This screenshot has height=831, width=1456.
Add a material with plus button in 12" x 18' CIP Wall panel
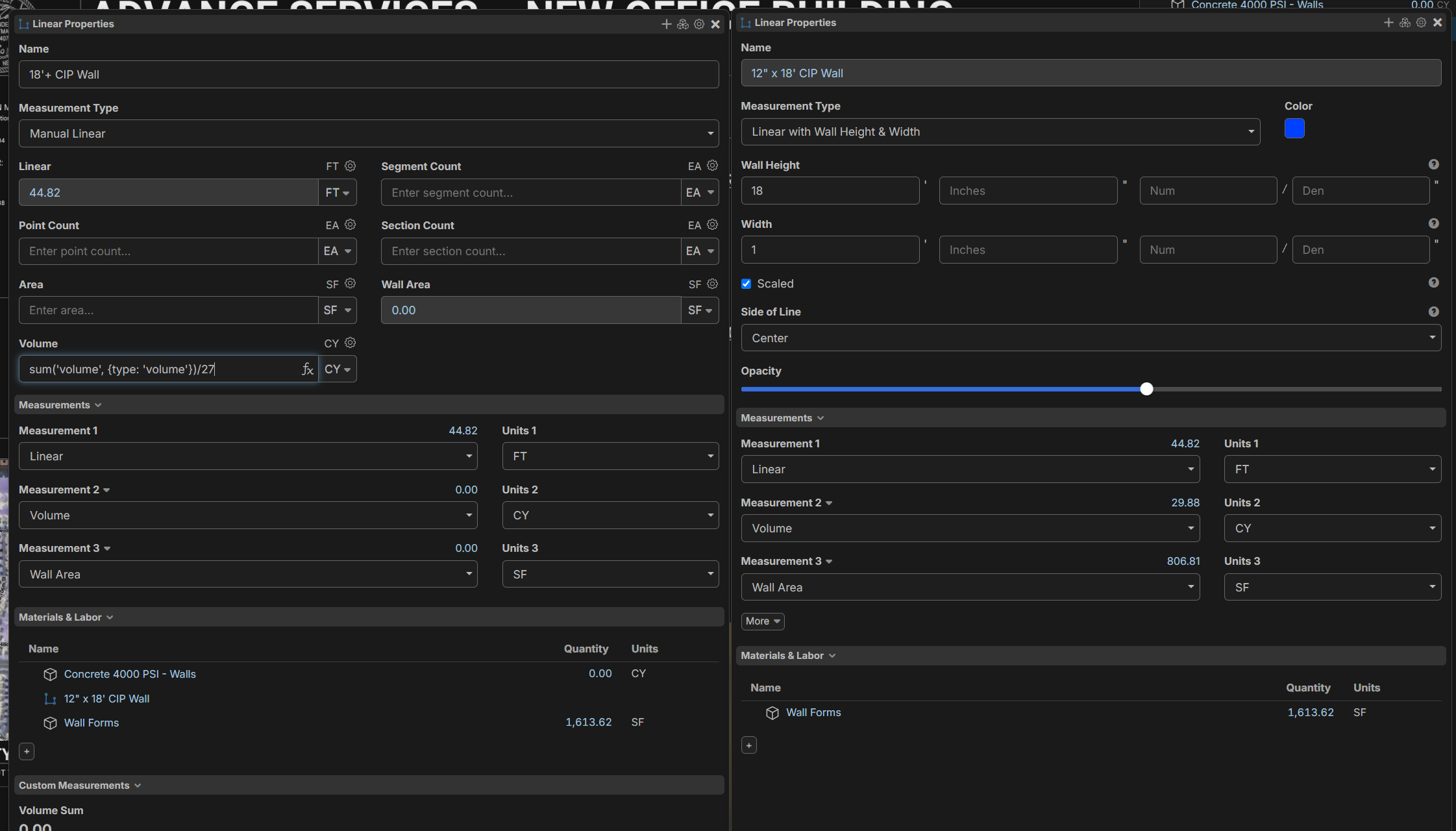[x=749, y=745]
